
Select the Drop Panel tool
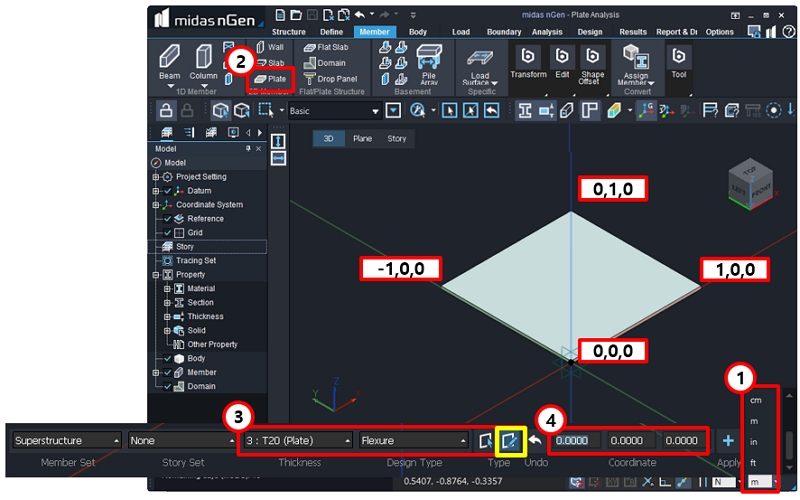[330, 79]
